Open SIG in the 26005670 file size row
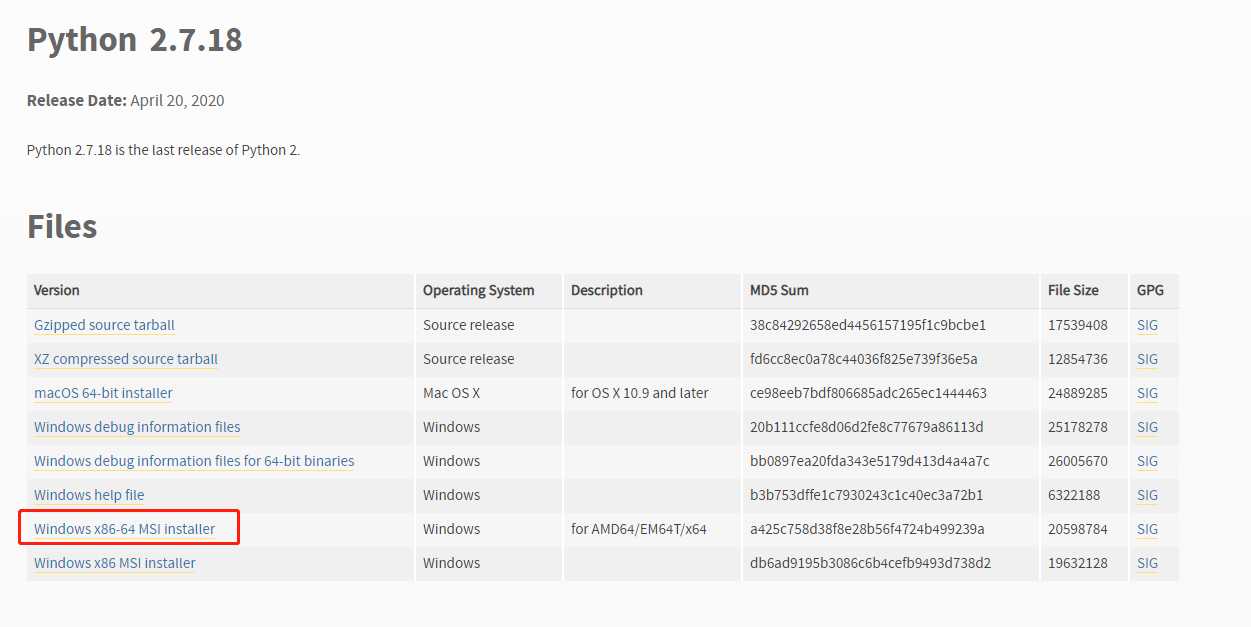 pos(1147,461)
